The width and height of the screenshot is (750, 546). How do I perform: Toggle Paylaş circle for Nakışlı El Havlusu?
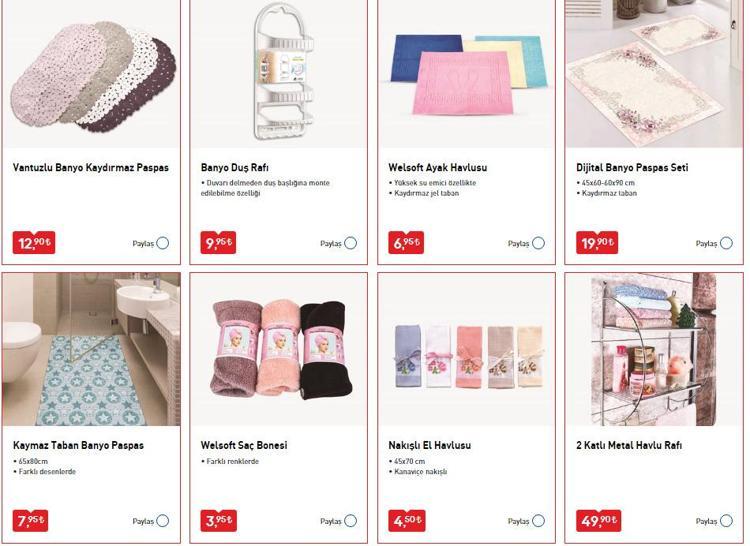(x=539, y=521)
